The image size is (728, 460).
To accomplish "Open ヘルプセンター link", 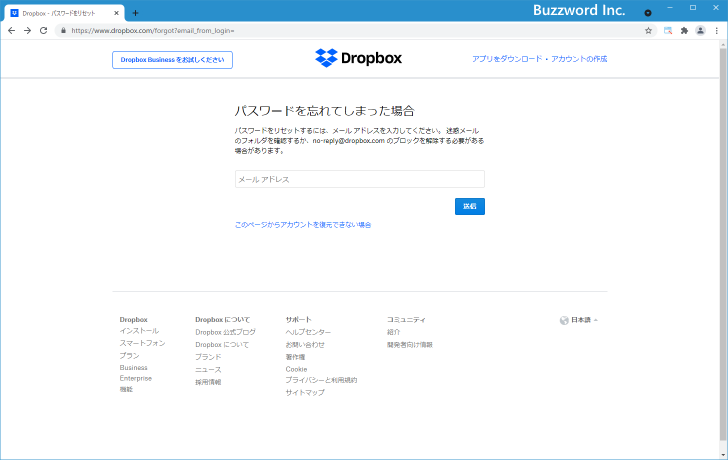I will coord(308,332).
